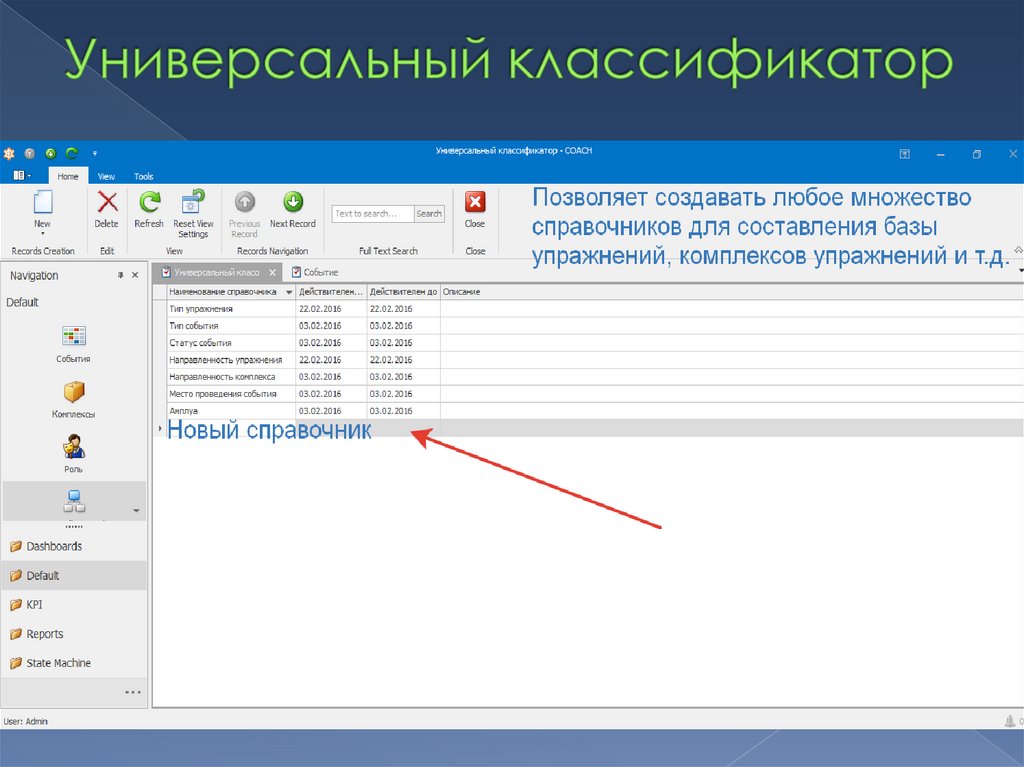Select the Амплуа row
The image size is (1024, 767).
click(x=588, y=411)
